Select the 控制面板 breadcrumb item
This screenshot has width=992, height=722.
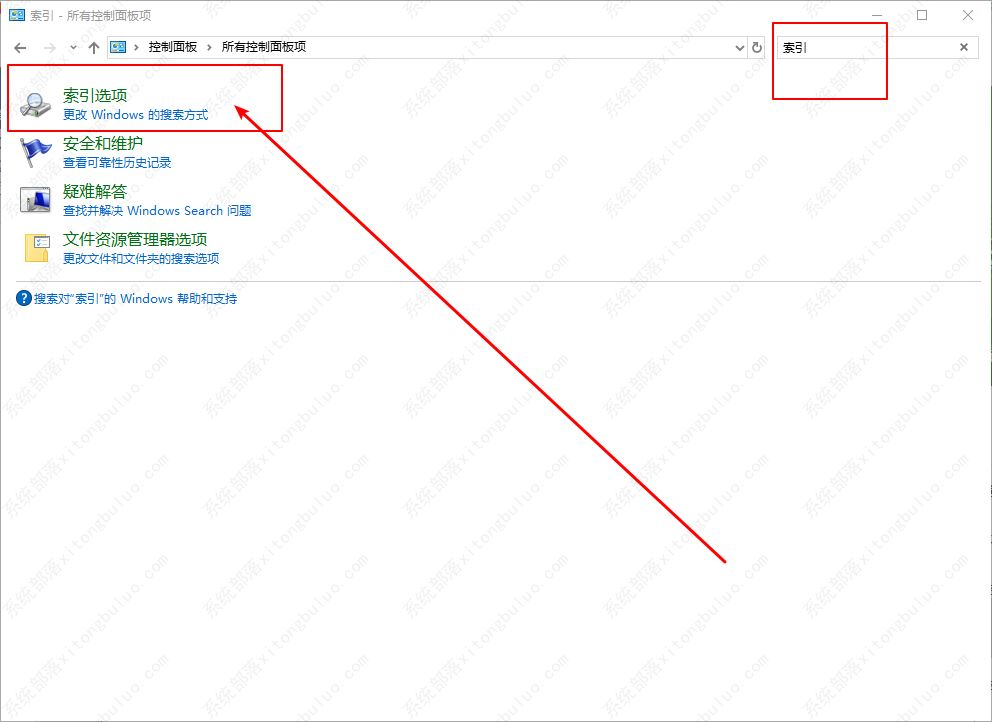(x=173, y=47)
